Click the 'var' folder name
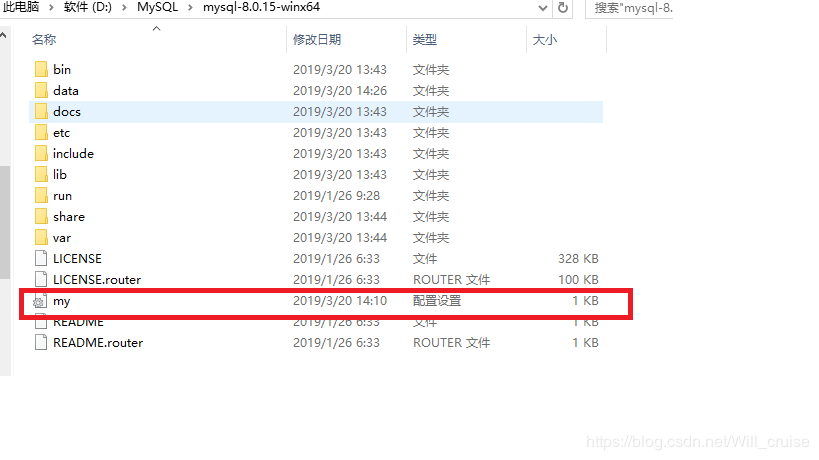819x460 pixels. (x=62, y=238)
